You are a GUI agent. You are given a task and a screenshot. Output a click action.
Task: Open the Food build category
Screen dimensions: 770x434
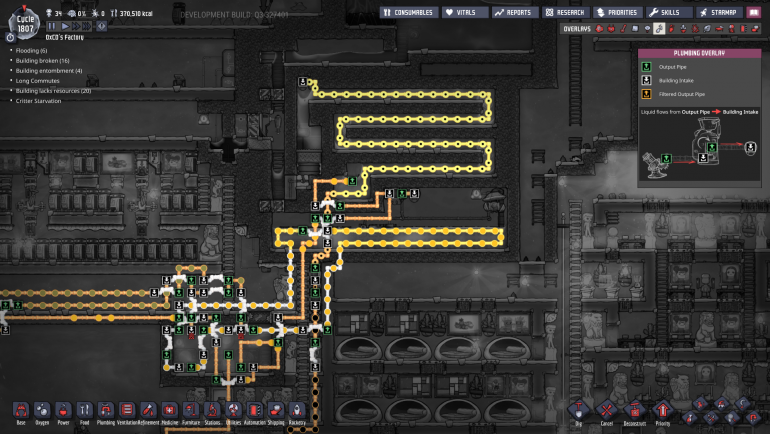(x=85, y=410)
